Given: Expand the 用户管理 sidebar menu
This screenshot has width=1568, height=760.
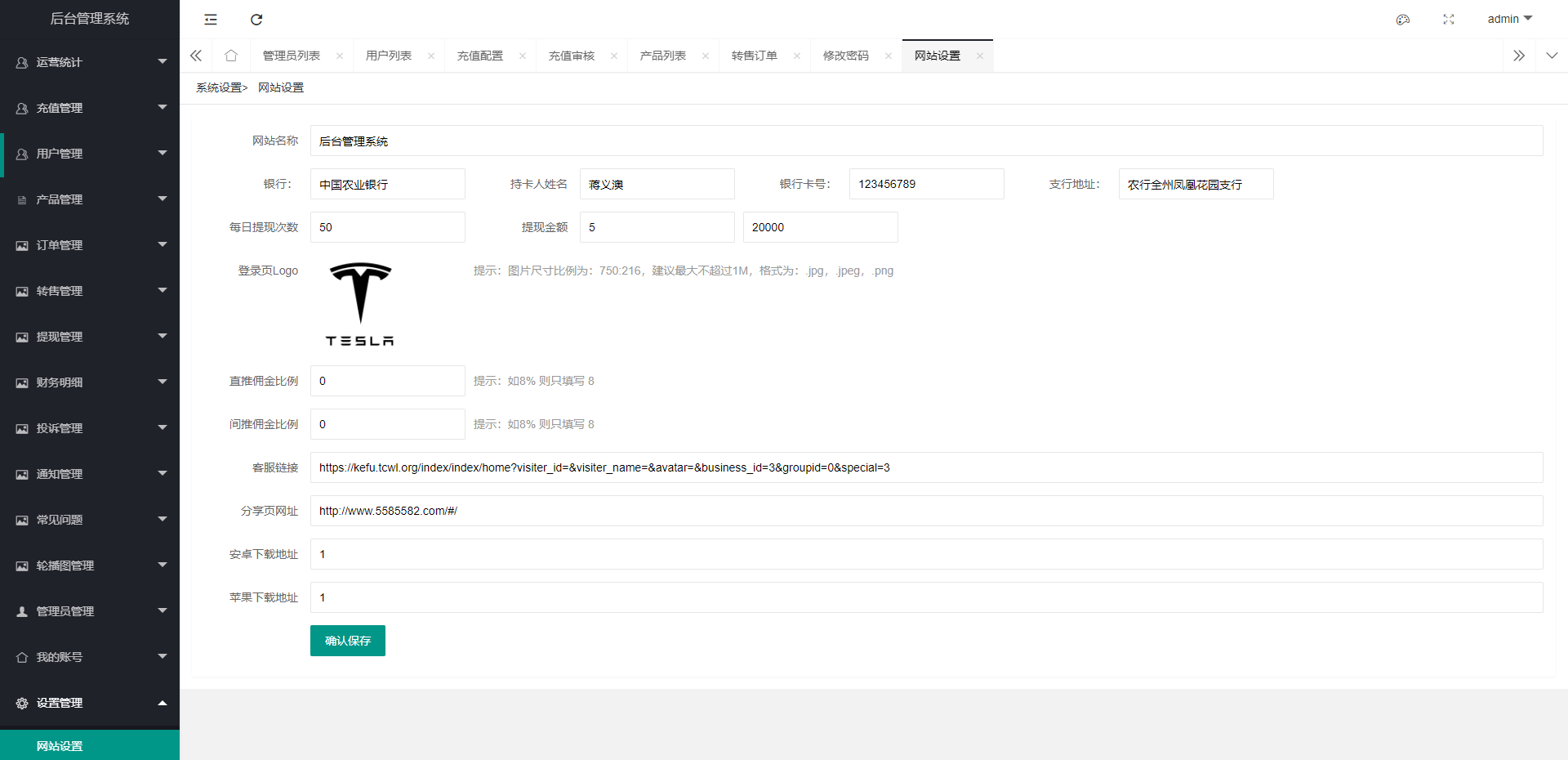Looking at the screenshot, I should 90,154.
